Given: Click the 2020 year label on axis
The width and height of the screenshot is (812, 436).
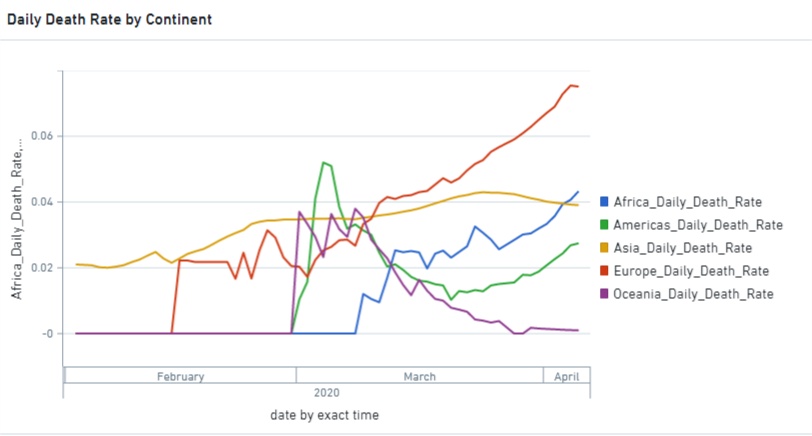Looking at the screenshot, I should click(x=327, y=393).
